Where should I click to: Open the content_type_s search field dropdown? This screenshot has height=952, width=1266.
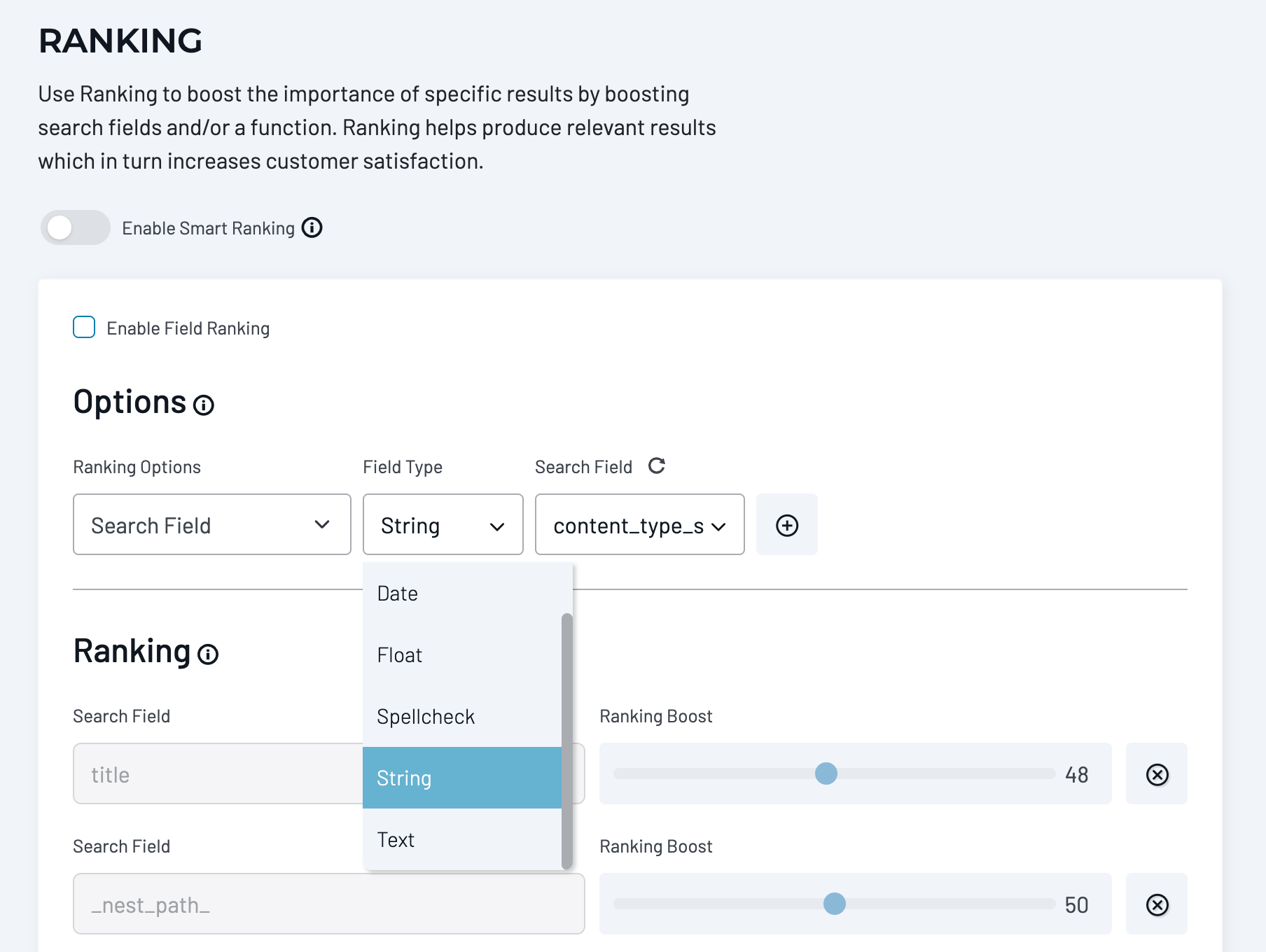click(640, 525)
